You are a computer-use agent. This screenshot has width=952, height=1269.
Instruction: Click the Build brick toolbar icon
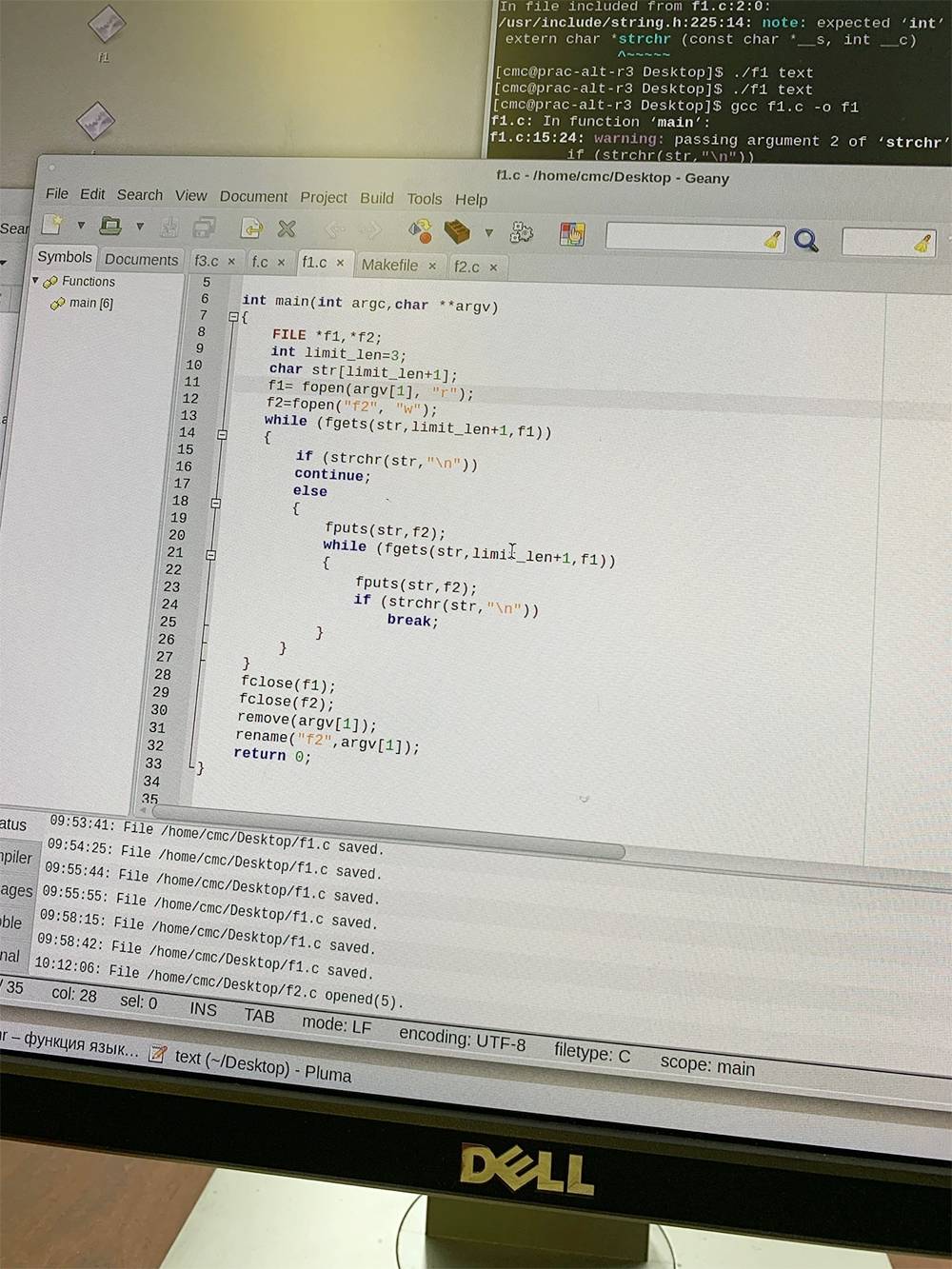(x=457, y=231)
